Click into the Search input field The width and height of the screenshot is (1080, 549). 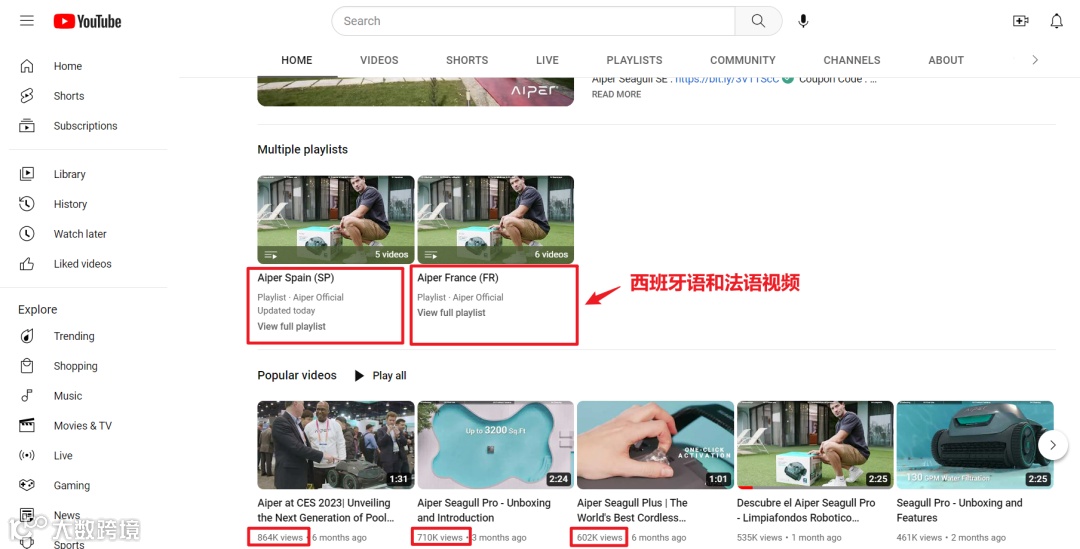(533, 21)
